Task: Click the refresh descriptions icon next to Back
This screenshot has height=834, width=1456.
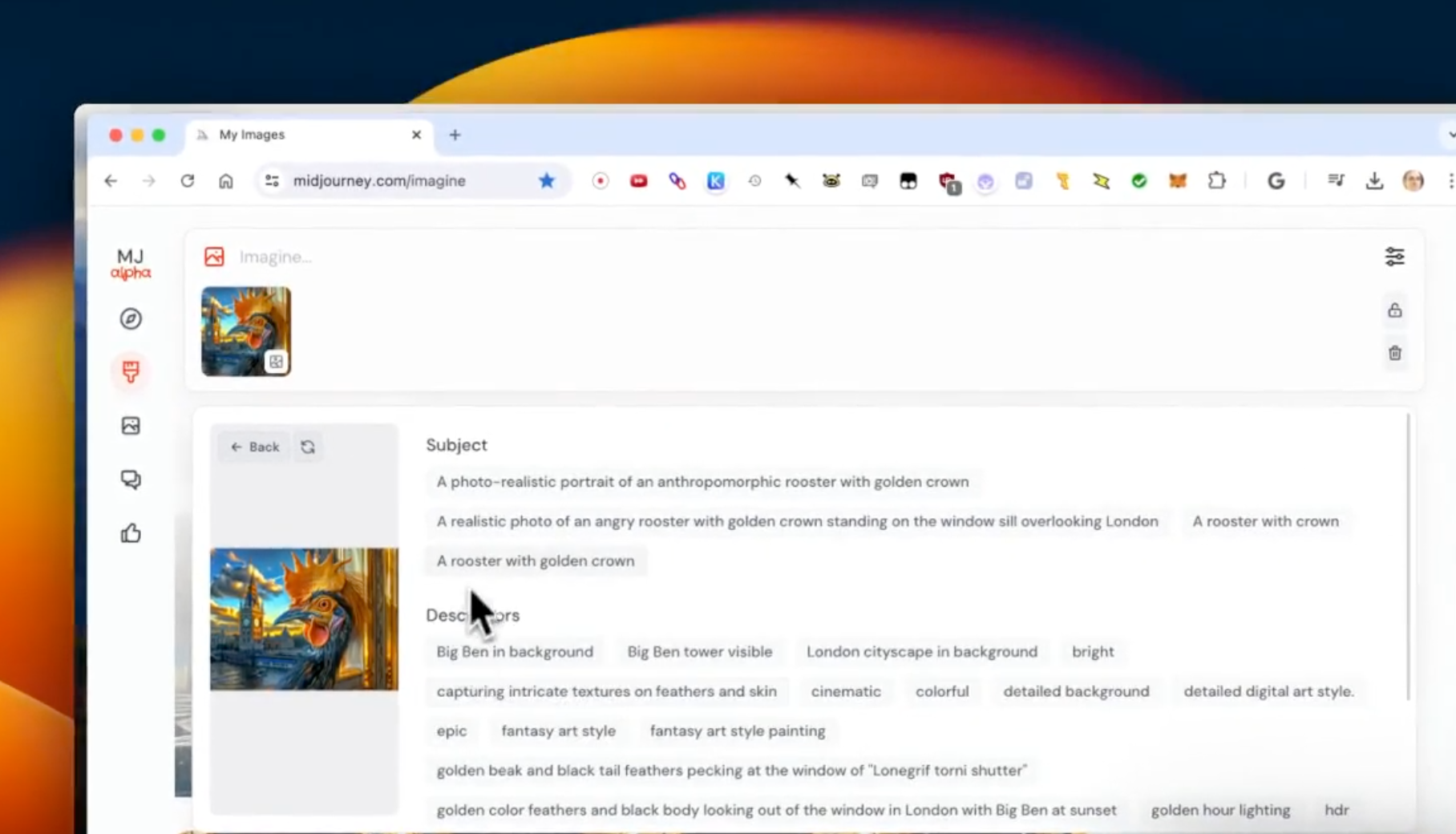Action: tap(308, 447)
